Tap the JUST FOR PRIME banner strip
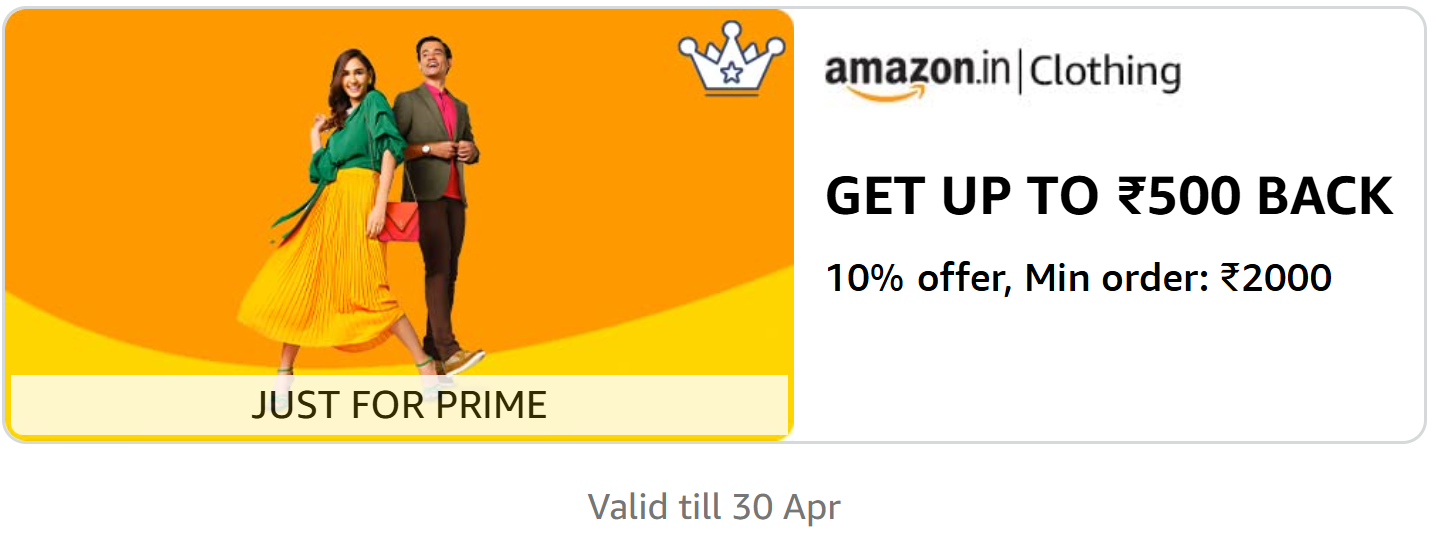This screenshot has width=1431, height=537. click(x=399, y=405)
